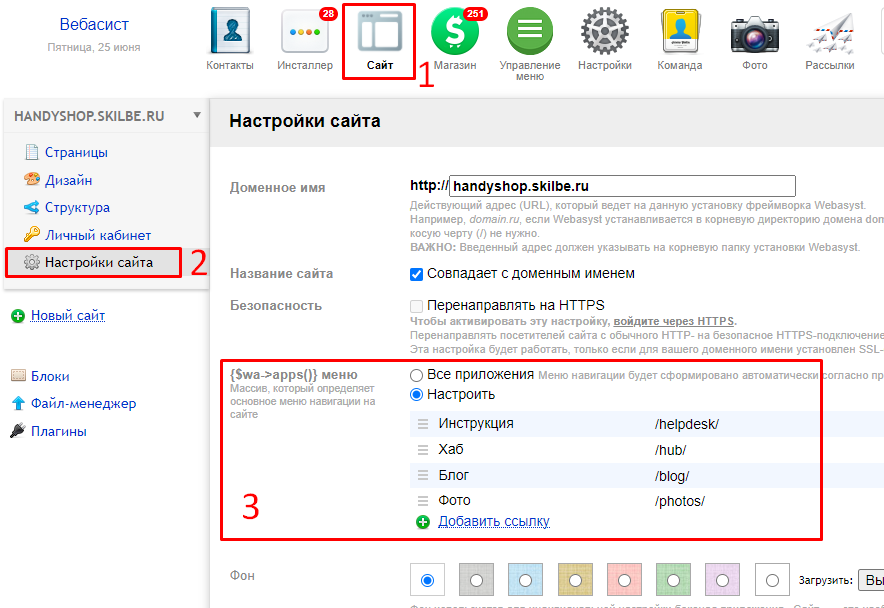Viewport: 884px width, 608px height.
Task: Expand the HANDYSHOP.SKILBE.RU site dropdown
Action: pyautogui.click(x=197, y=115)
